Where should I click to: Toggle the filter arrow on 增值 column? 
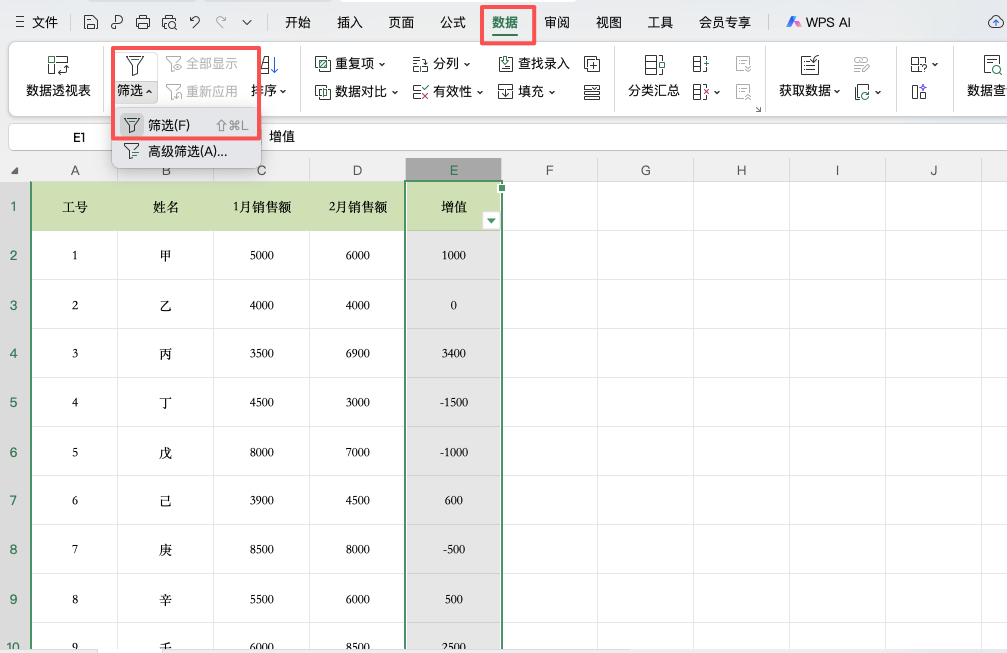tap(491, 218)
